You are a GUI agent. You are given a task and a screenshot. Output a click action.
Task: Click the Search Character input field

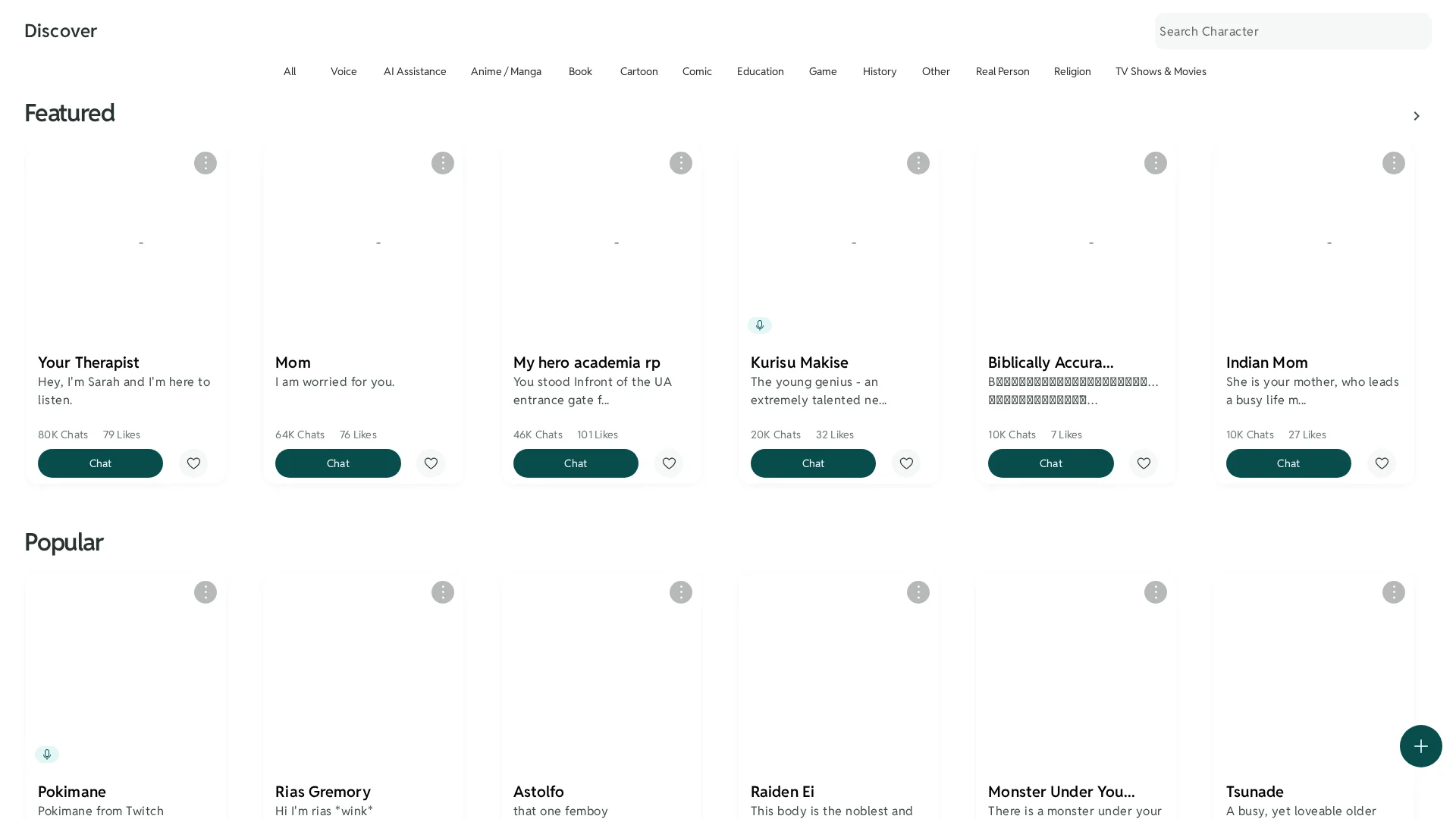coord(1292,31)
